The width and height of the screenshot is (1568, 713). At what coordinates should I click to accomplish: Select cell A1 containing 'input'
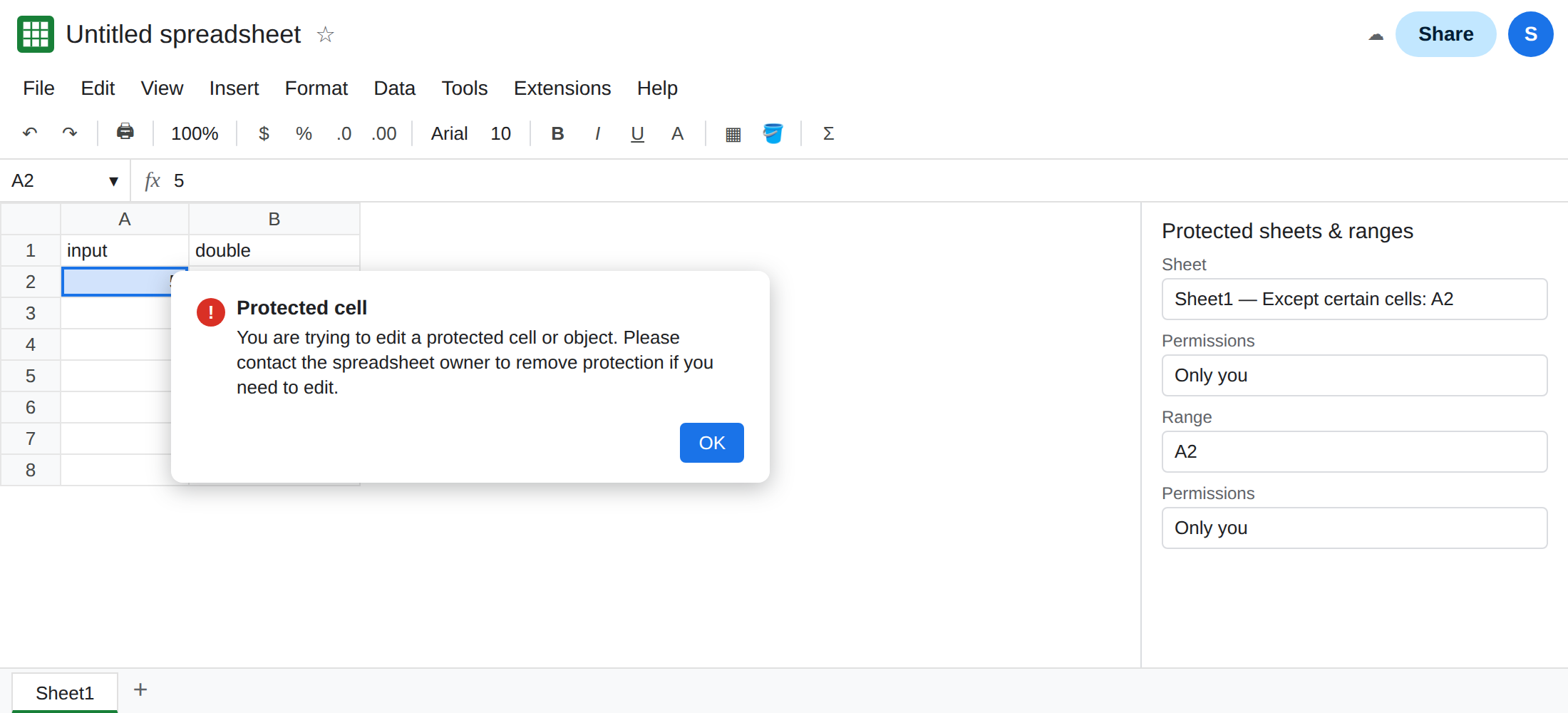point(125,250)
